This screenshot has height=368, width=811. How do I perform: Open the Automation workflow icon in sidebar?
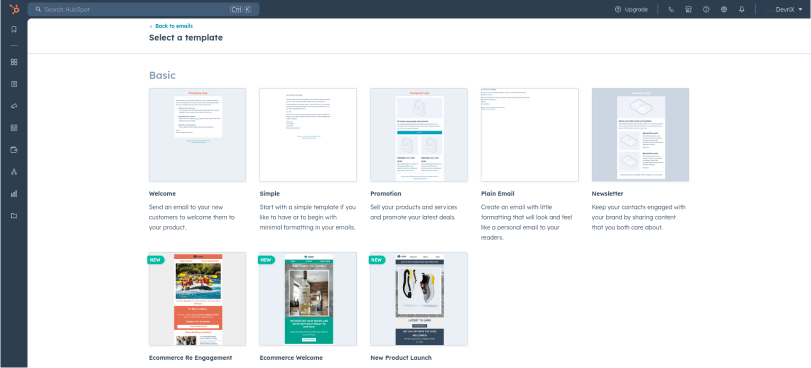[14, 172]
